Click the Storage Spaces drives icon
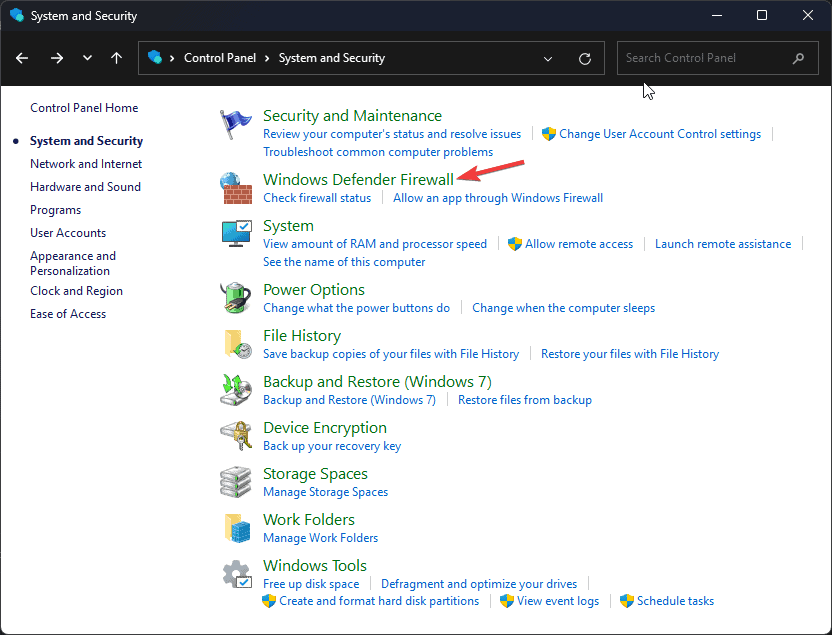The image size is (832, 635). coord(236,482)
